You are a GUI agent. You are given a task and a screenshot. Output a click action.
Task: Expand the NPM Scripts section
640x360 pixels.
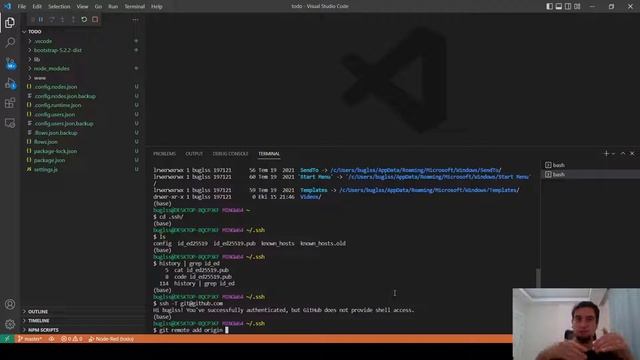click(82, 330)
